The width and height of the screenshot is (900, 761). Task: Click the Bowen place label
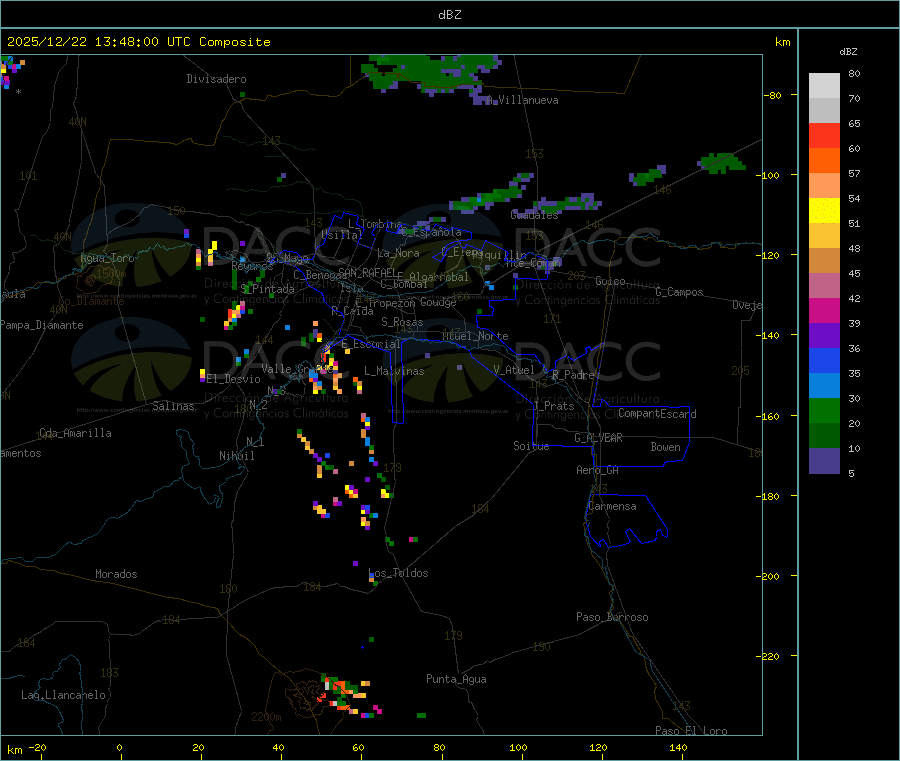point(666,447)
